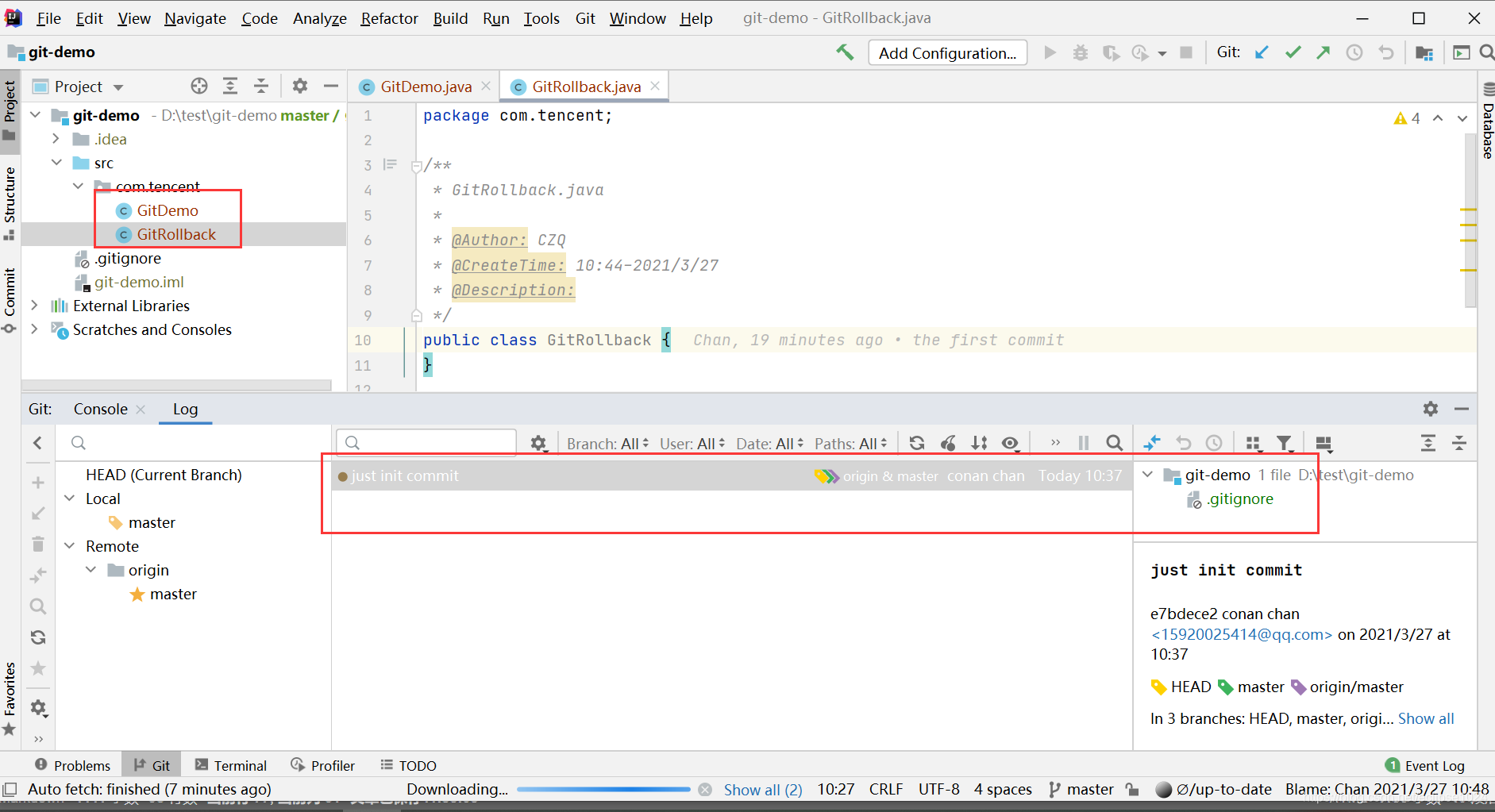
Task: Click the Show all link in commit details
Action: 1426,718
